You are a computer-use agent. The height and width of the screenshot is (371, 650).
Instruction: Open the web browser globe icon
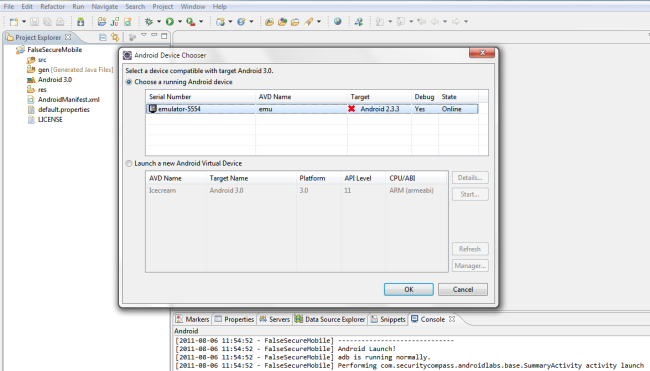pos(338,22)
